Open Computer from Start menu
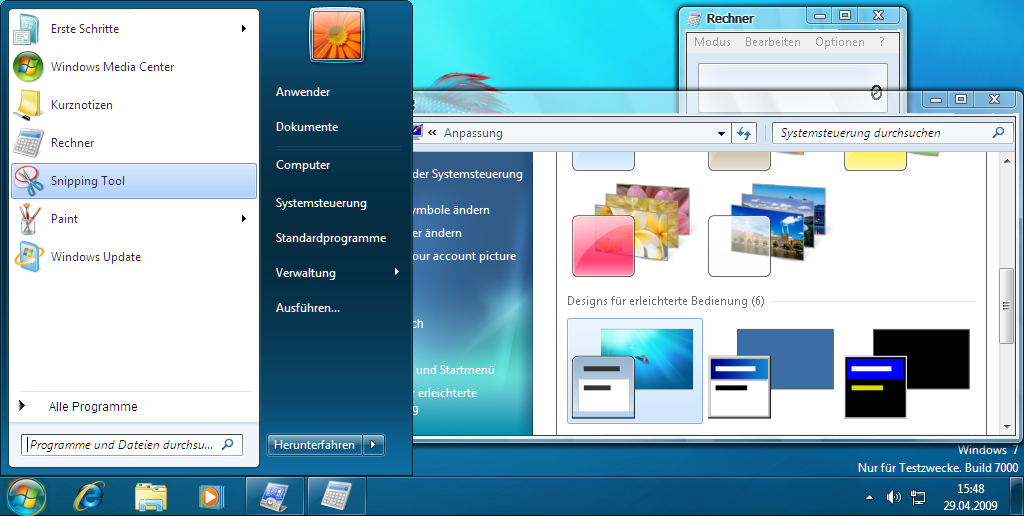 coord(303,165)
